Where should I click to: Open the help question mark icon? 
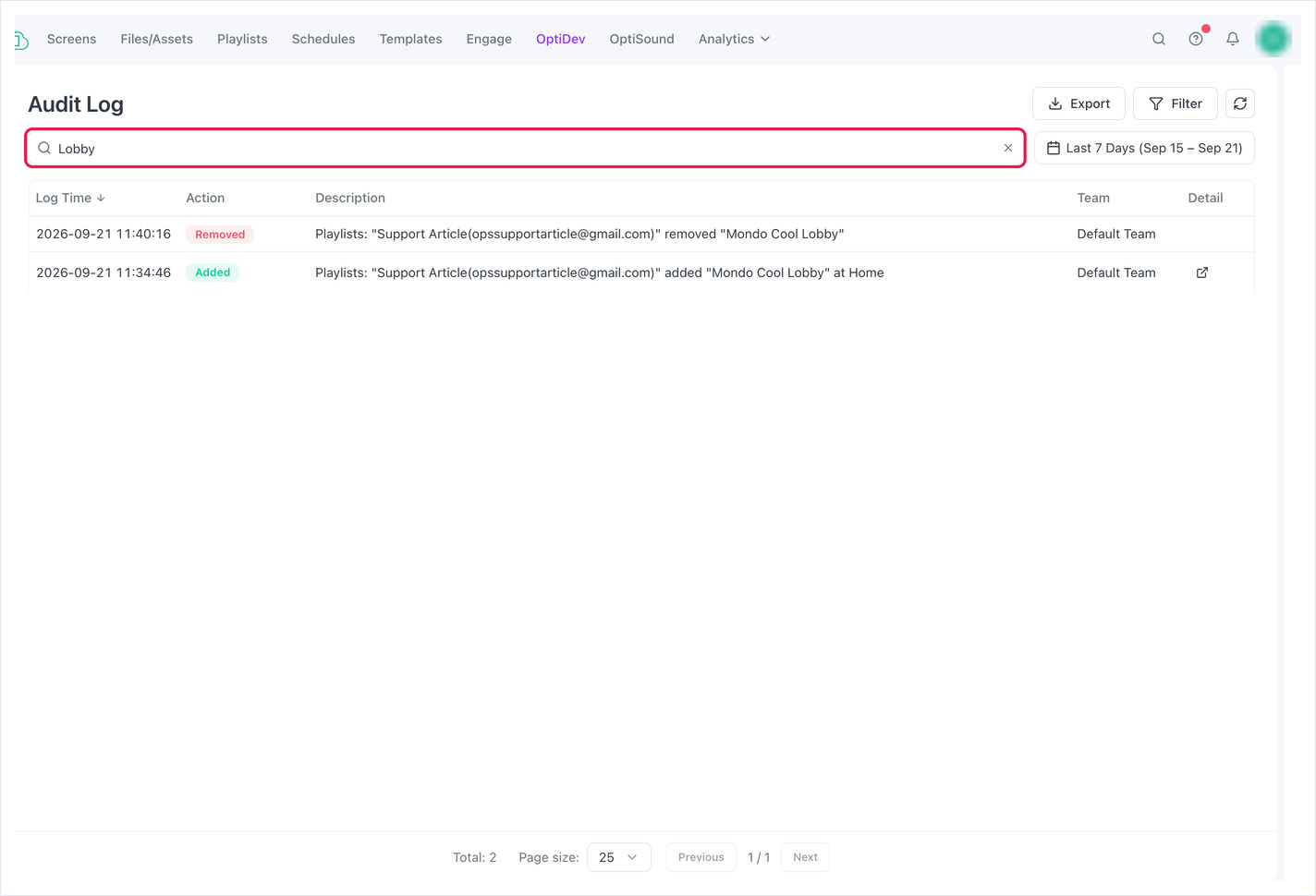(x=1196, y=39)
